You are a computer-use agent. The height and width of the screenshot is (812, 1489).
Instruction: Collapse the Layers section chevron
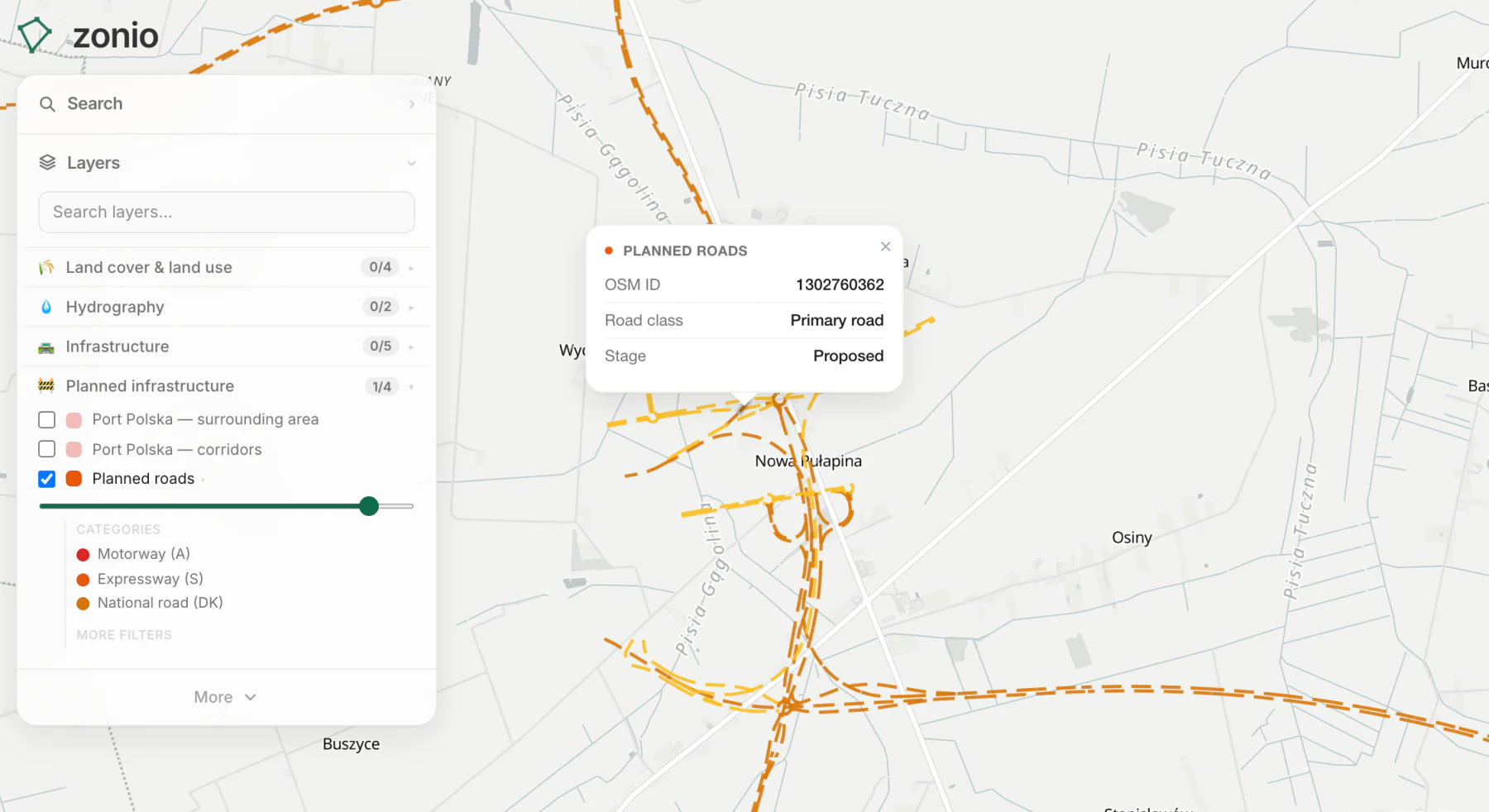pyautogui.click(x=411, y=164)
